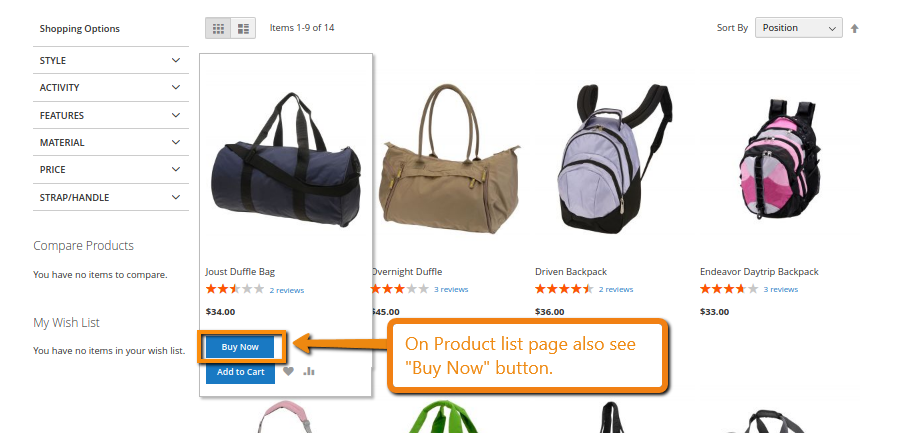
Task: Switch to list view mode
Action: pyautogui.click(x=243, y=28)
